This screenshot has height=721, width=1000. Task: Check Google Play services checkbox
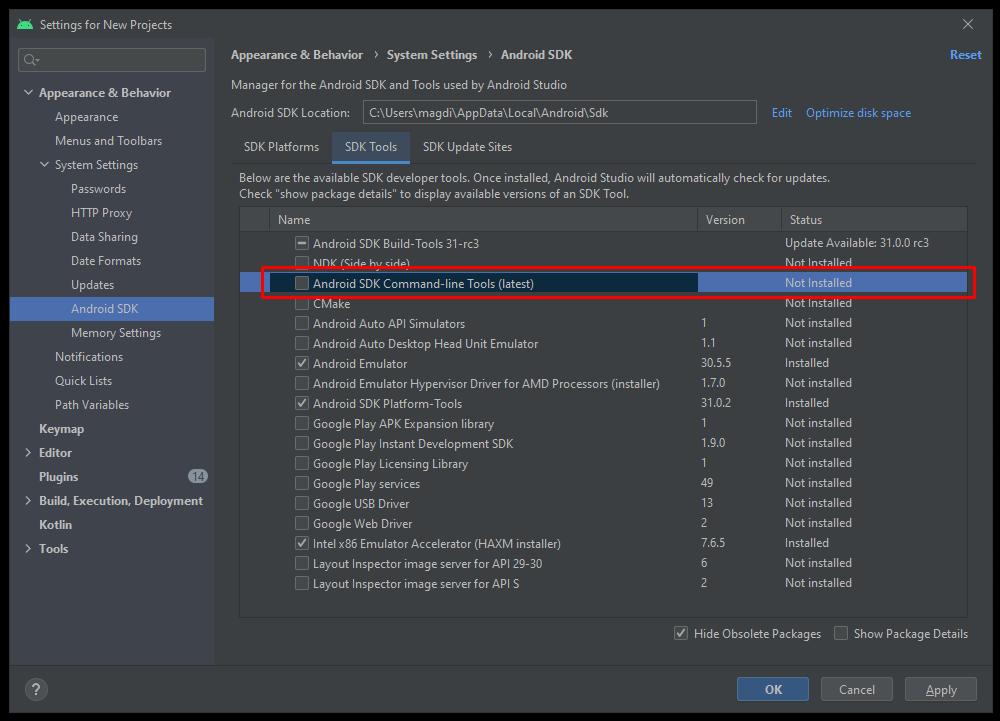click(302, 483)
